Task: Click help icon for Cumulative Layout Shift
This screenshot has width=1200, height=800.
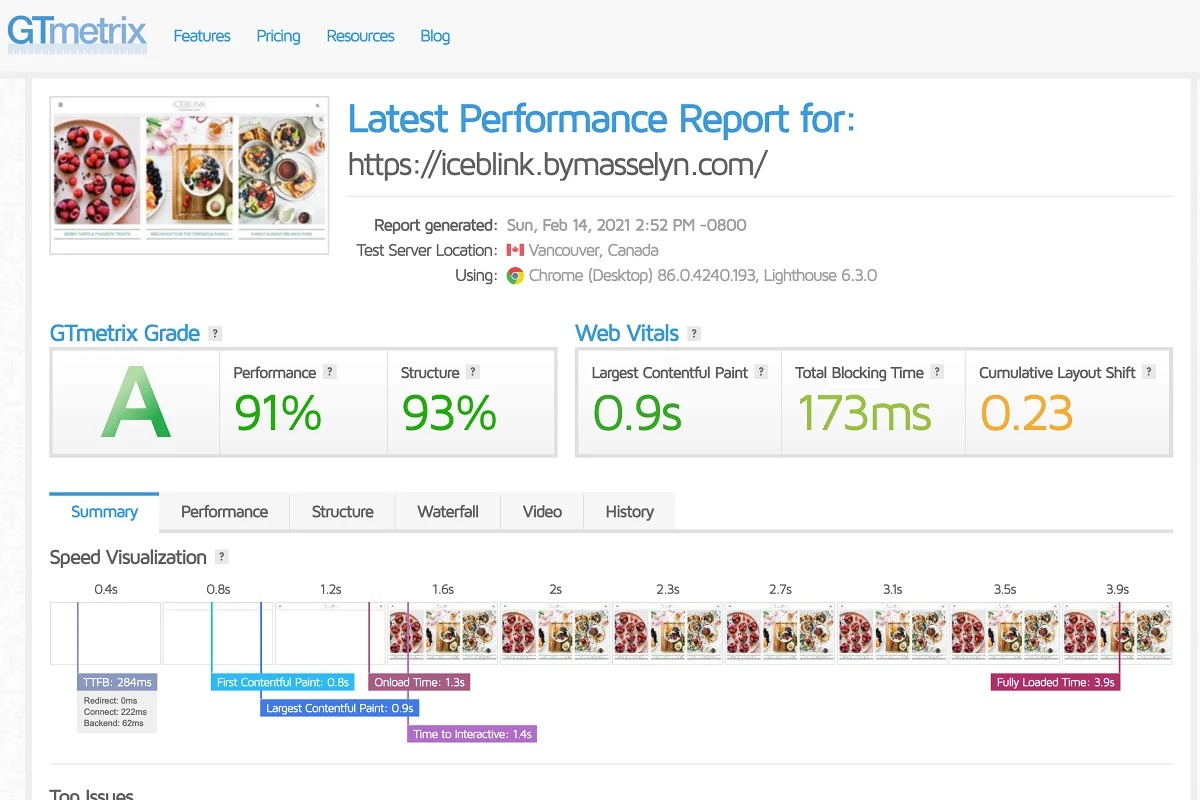Action: coord(1149,372)
